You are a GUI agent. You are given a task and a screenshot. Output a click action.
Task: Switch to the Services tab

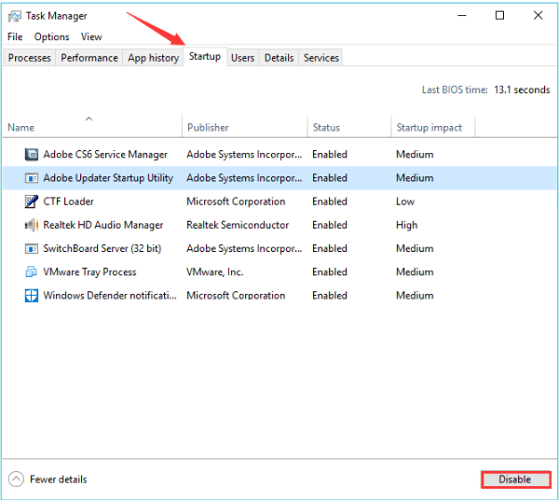click(x=321, y=58)
